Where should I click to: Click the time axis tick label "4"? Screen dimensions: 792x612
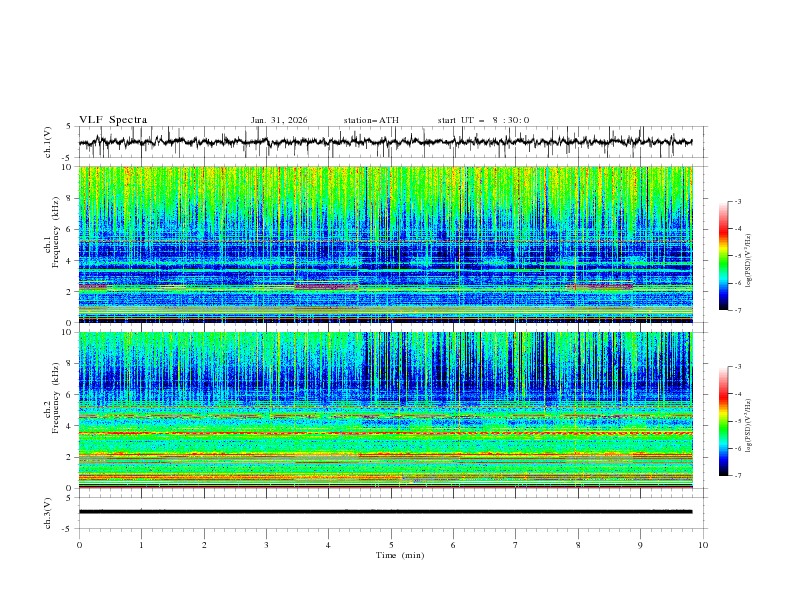[328, 545]
